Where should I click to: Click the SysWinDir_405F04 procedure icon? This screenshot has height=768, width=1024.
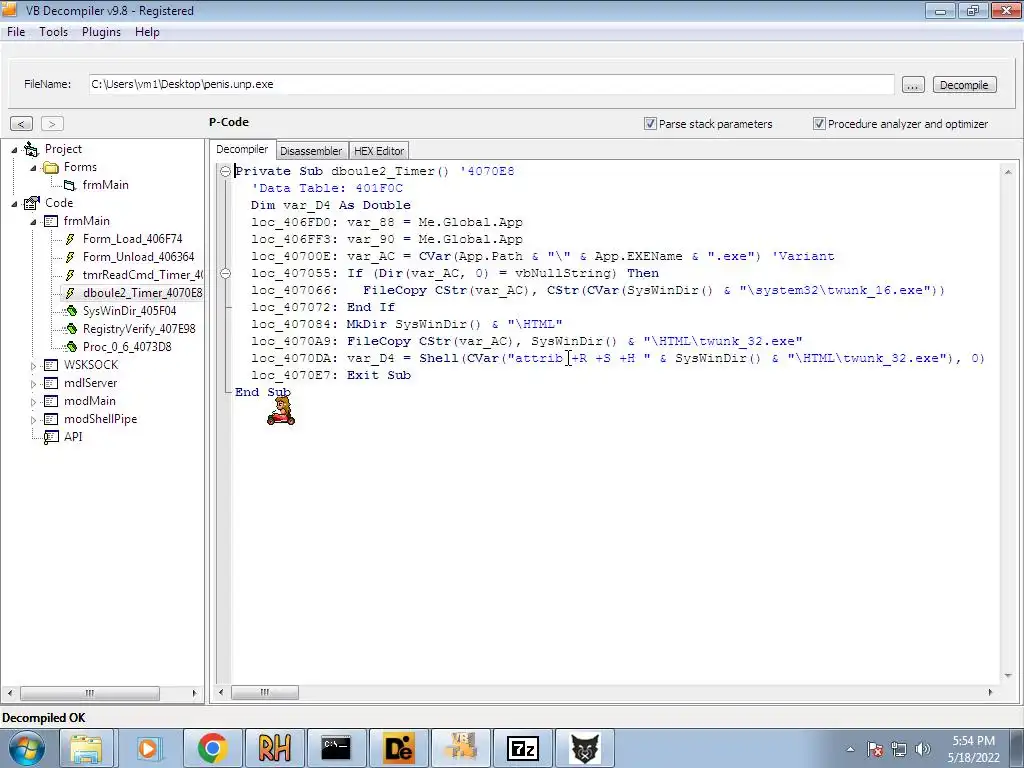pos(71,311)
